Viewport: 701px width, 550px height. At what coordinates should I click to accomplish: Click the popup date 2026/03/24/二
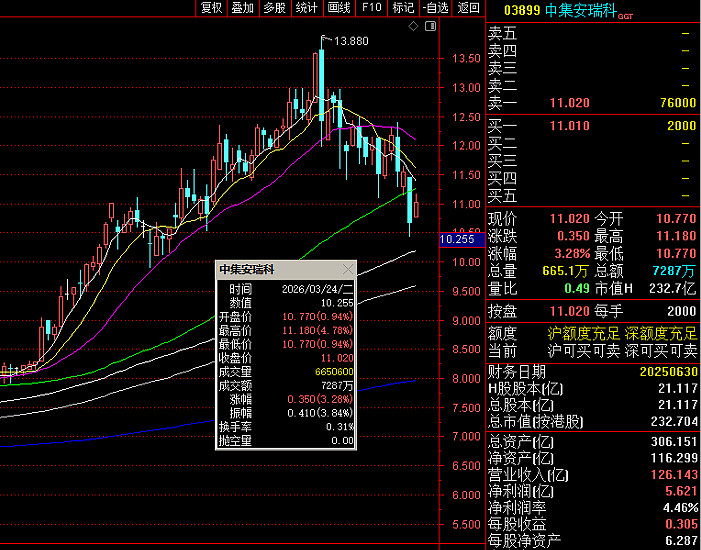tap(317, 289)
